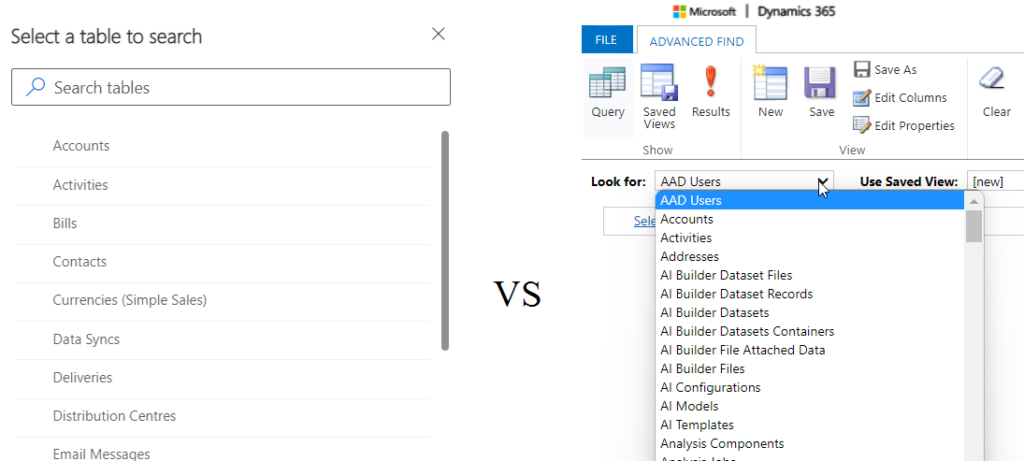This screenshot has width=1024, height=461.
Task: Switch to the ADVANCED FIND tab
Action: (696, 41)
